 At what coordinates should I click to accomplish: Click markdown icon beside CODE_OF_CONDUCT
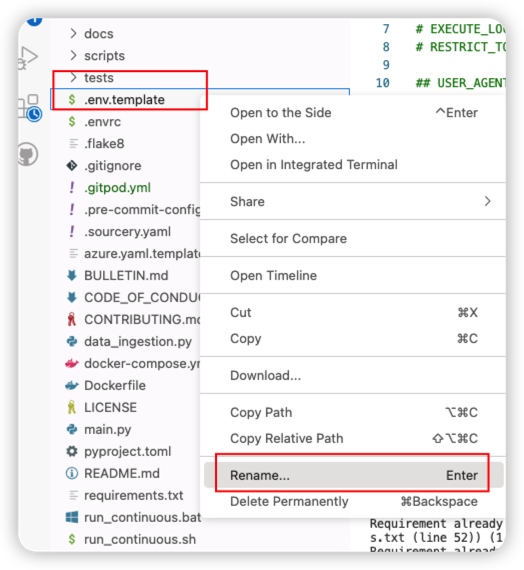(72, 297)
